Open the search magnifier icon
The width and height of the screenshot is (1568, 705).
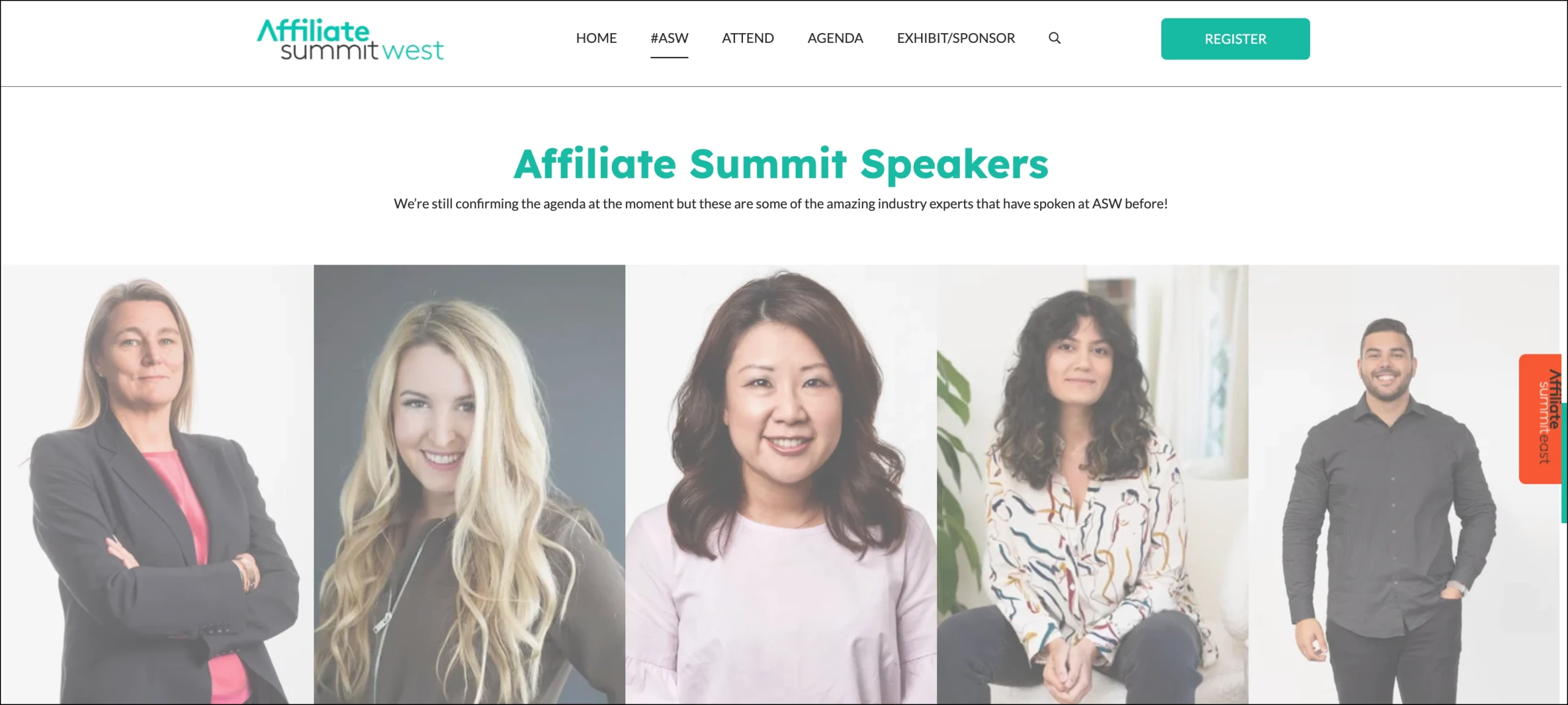pyautogui.click(x=1054, y=38)
